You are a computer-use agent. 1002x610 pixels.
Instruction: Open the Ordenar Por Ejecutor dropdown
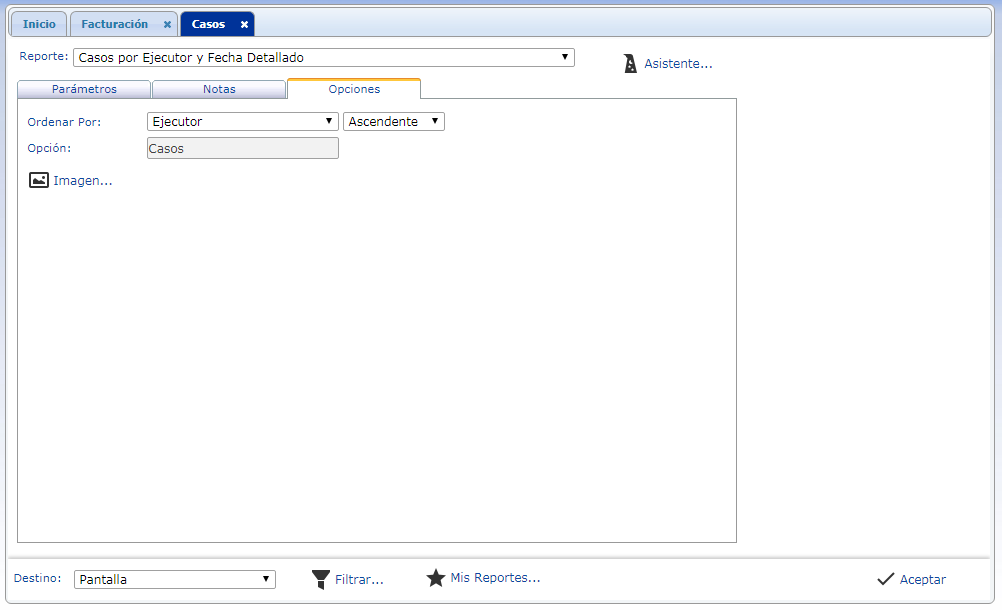(243, 121)
